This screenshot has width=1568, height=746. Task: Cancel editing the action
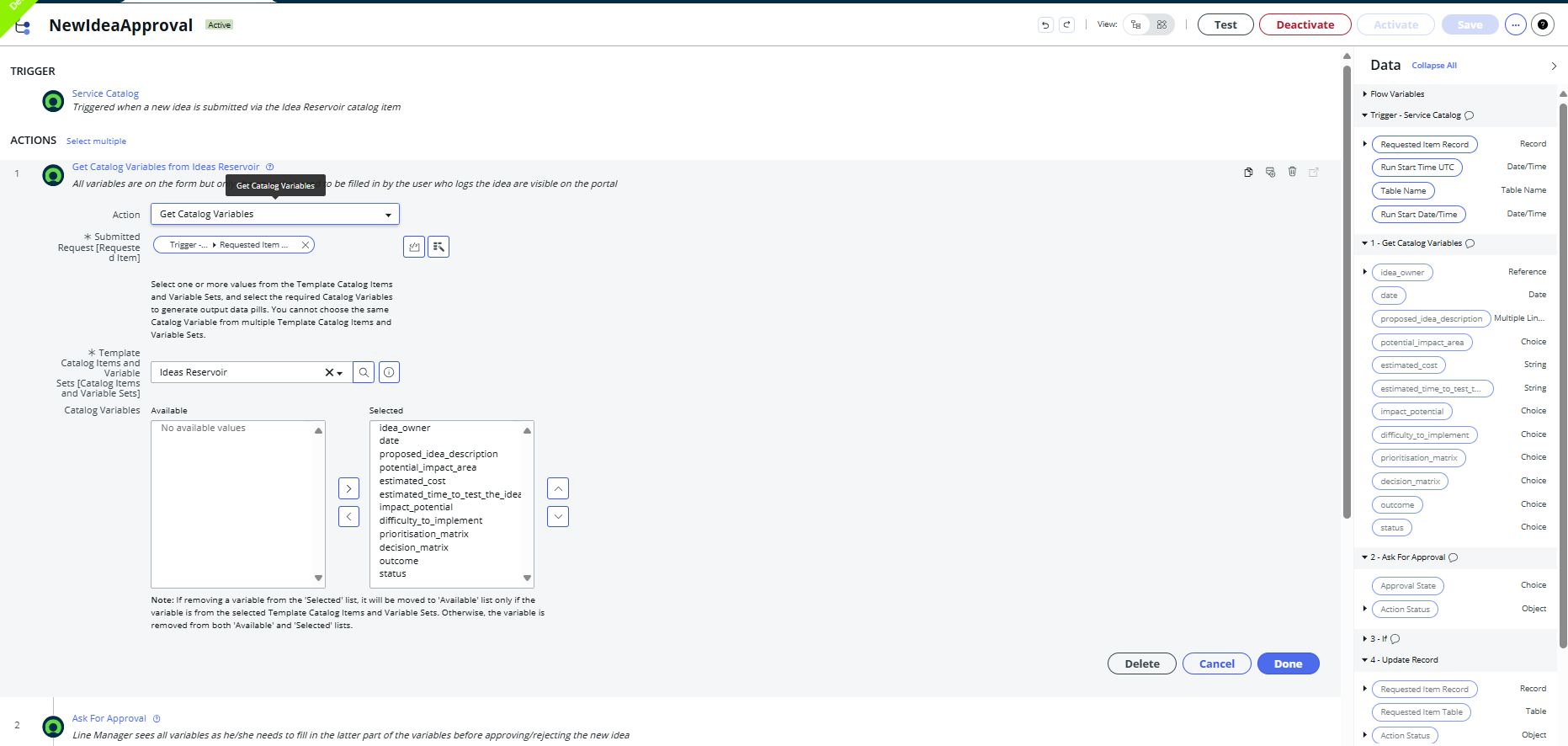tap(1217, 663)
